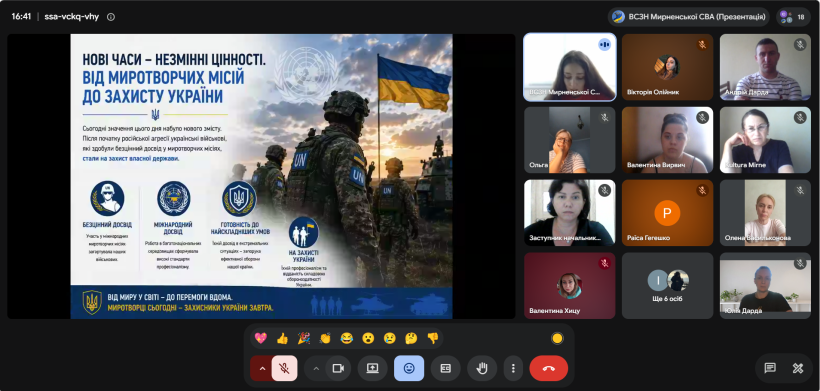Send the thinking face reaction
The image size is (820, 391).
click(411, 338)
